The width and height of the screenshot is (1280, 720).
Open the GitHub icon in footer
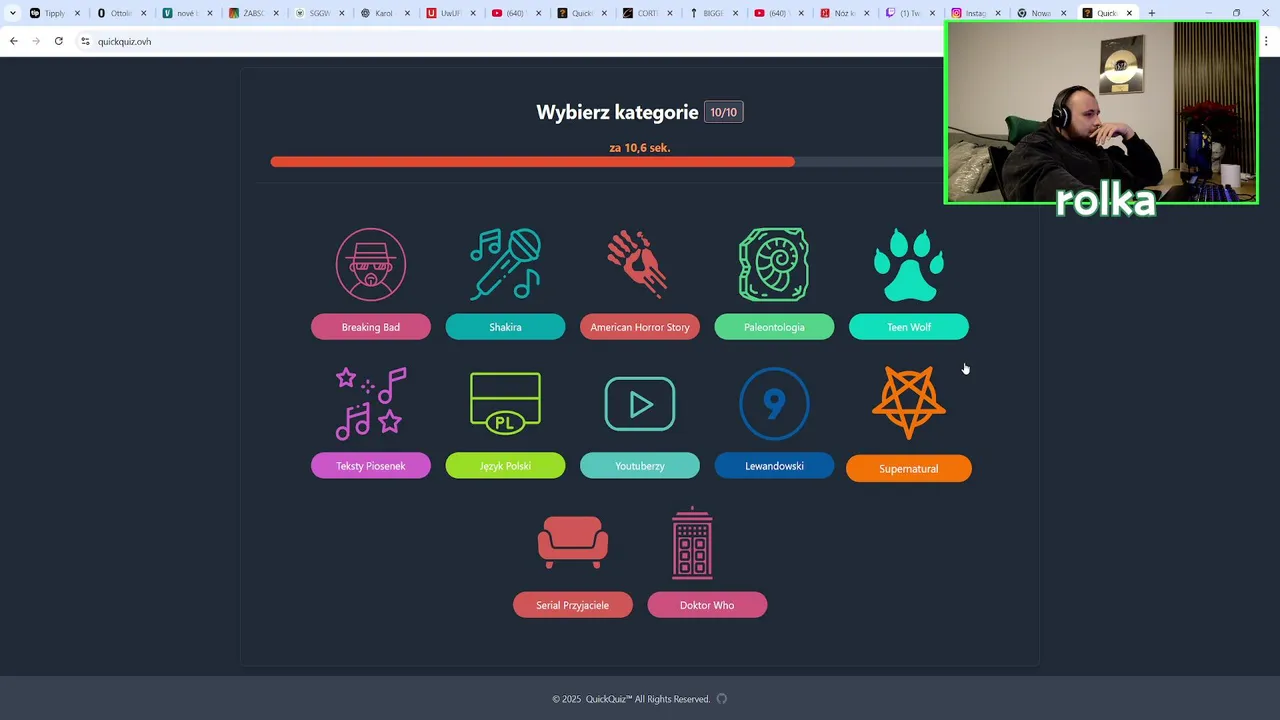[721, 699]
